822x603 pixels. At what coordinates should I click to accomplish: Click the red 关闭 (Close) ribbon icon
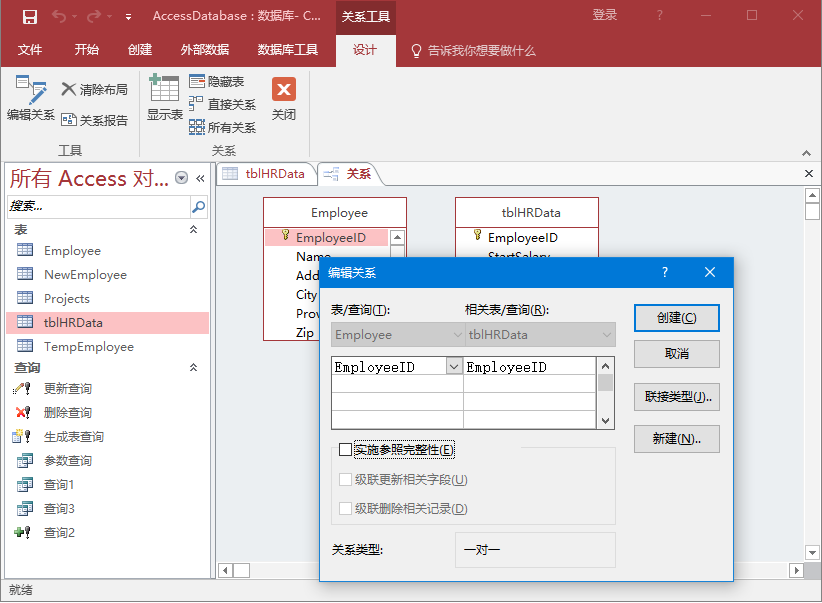[x=284, y=98]
